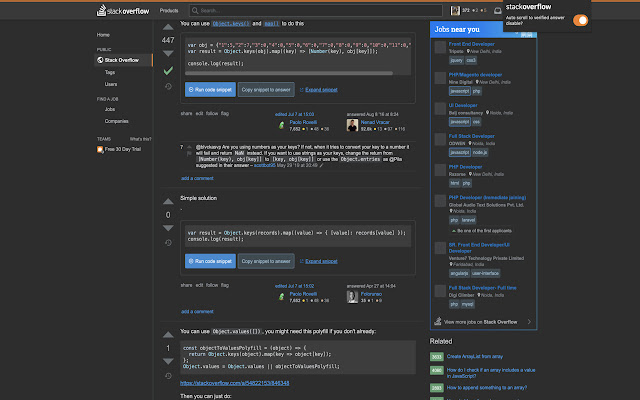The image size is (640, 400).
Task: Open Nenad Vracar's profile name link
Action: click(x=375, y=122)
